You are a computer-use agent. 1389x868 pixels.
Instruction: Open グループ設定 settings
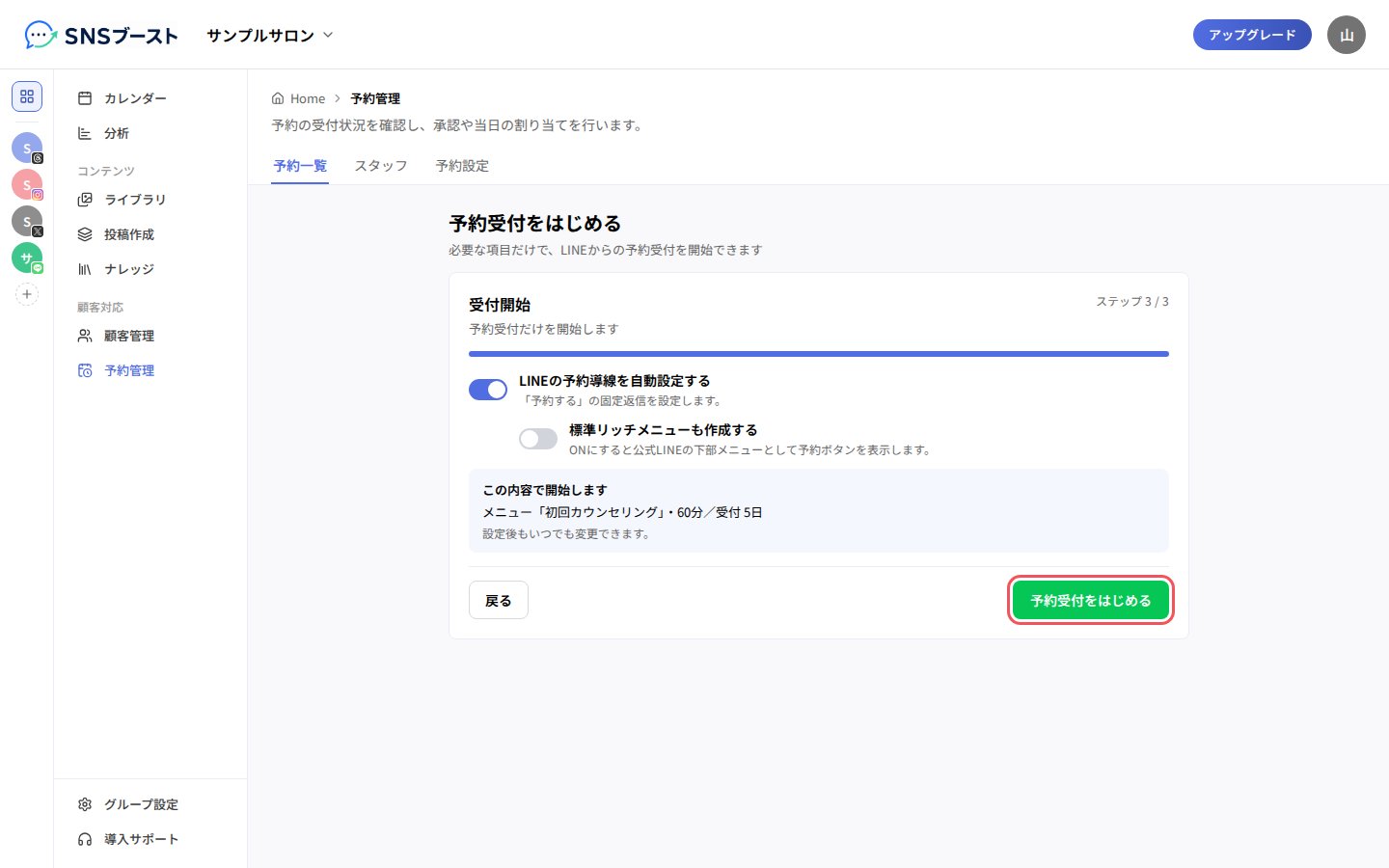[x=150, y=804]
